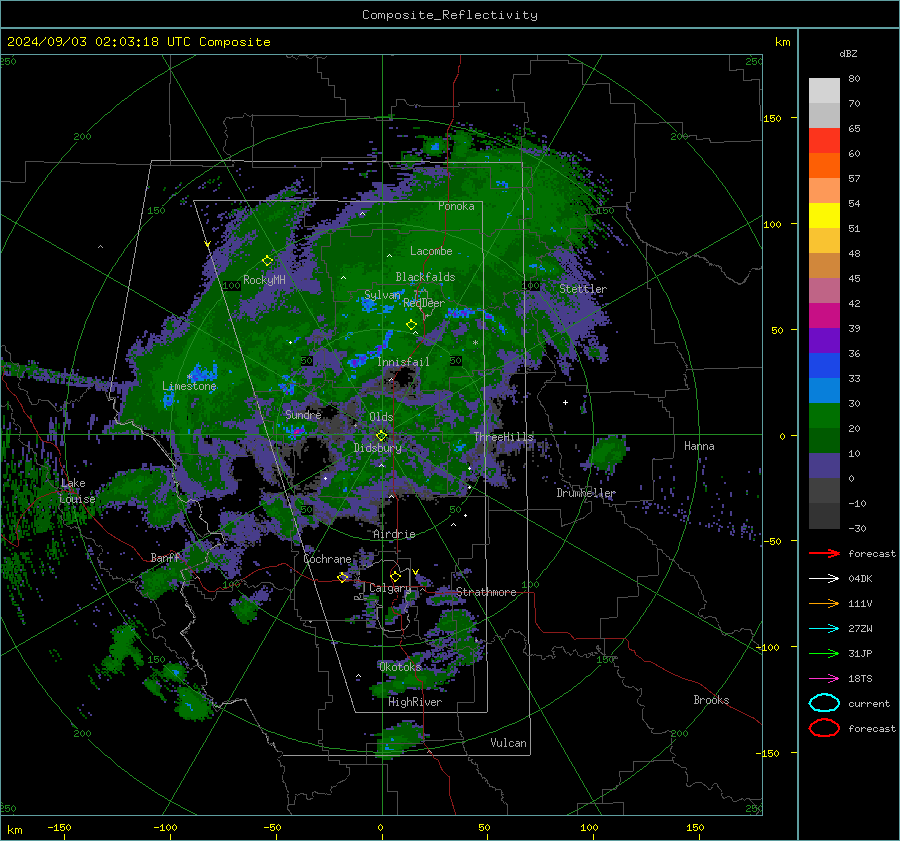This screenshot has height=841, width=900.
Task: Click the 51 dBZ yellow color swatch
Action: click(824, 216)
